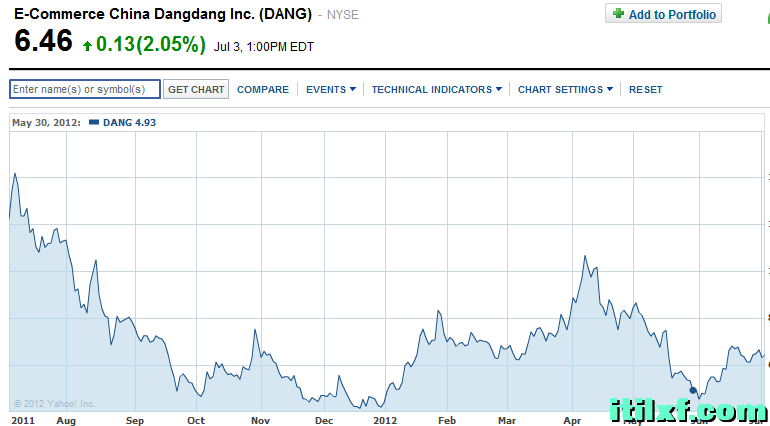Click the Oct label on the time axis
The width and height of the screenshot is (770, 426).
(196, 421)
